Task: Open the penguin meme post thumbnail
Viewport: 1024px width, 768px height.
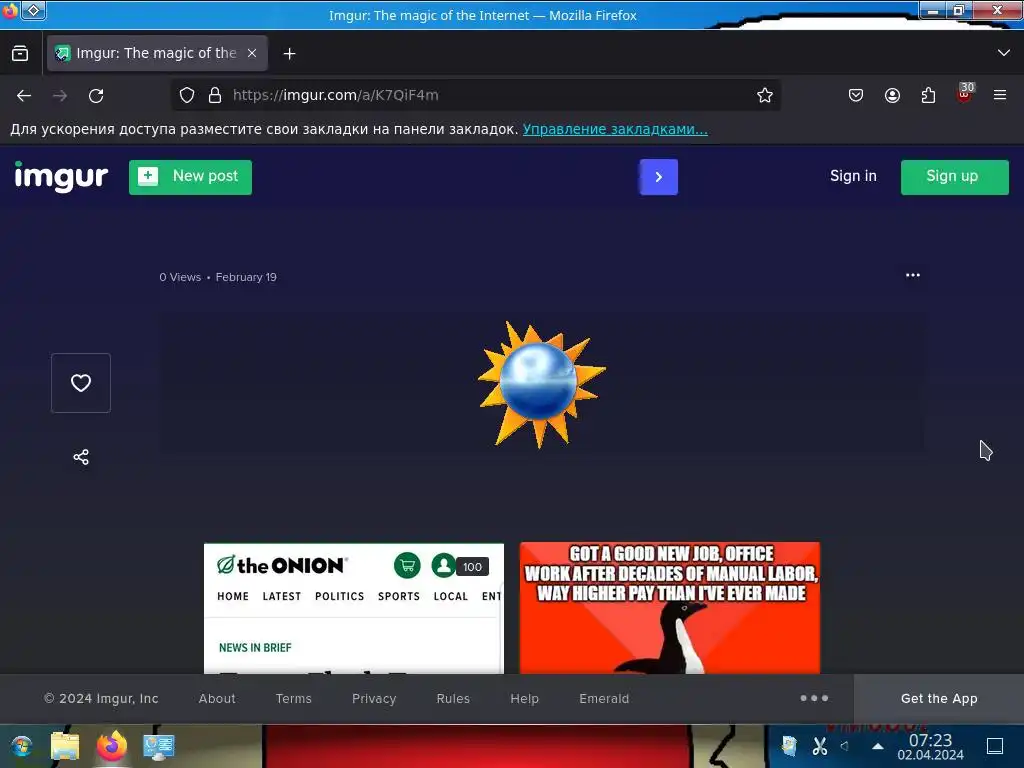Action: pos(669,607)
